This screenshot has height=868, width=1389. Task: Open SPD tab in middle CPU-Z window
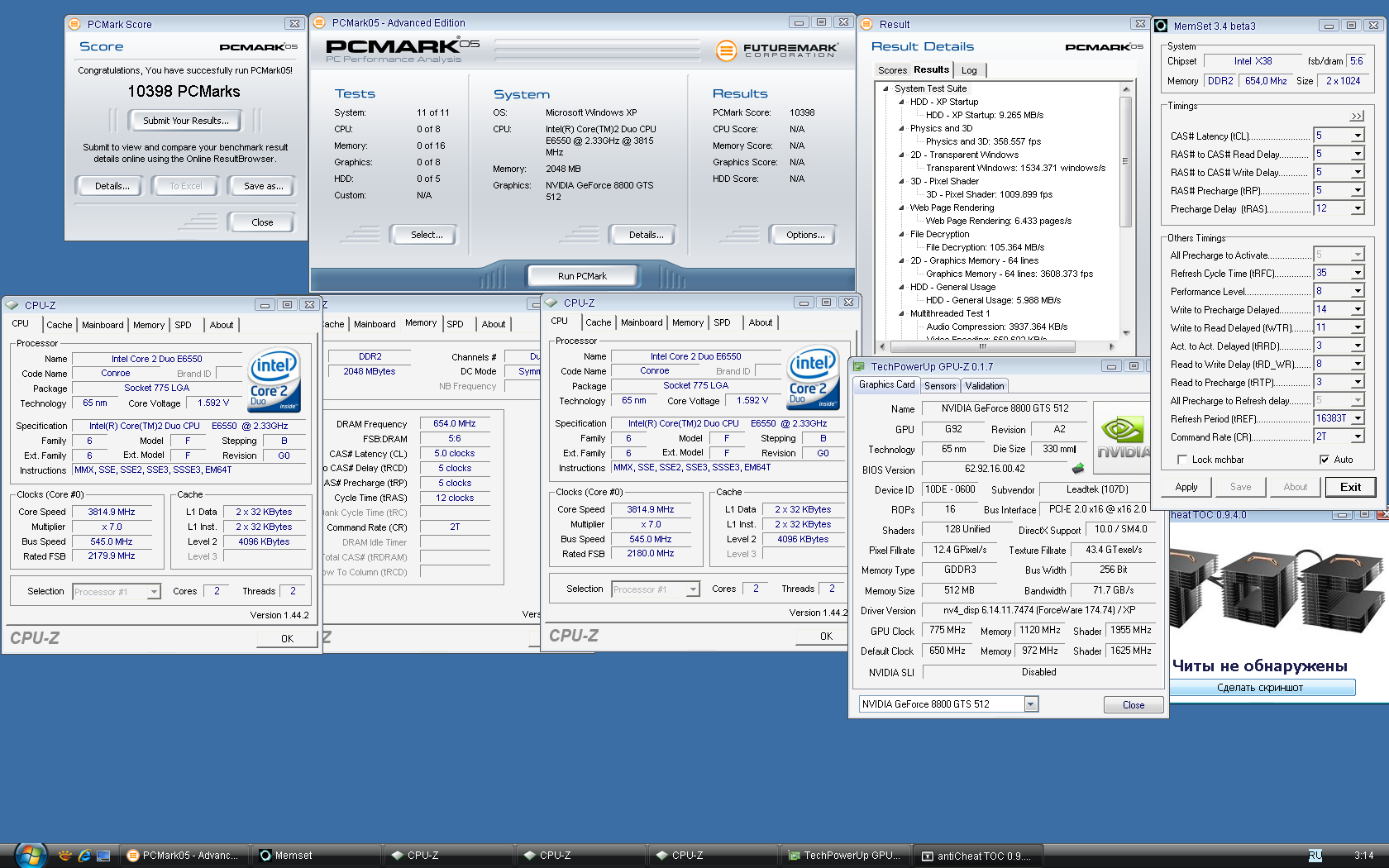coord(456,324)
